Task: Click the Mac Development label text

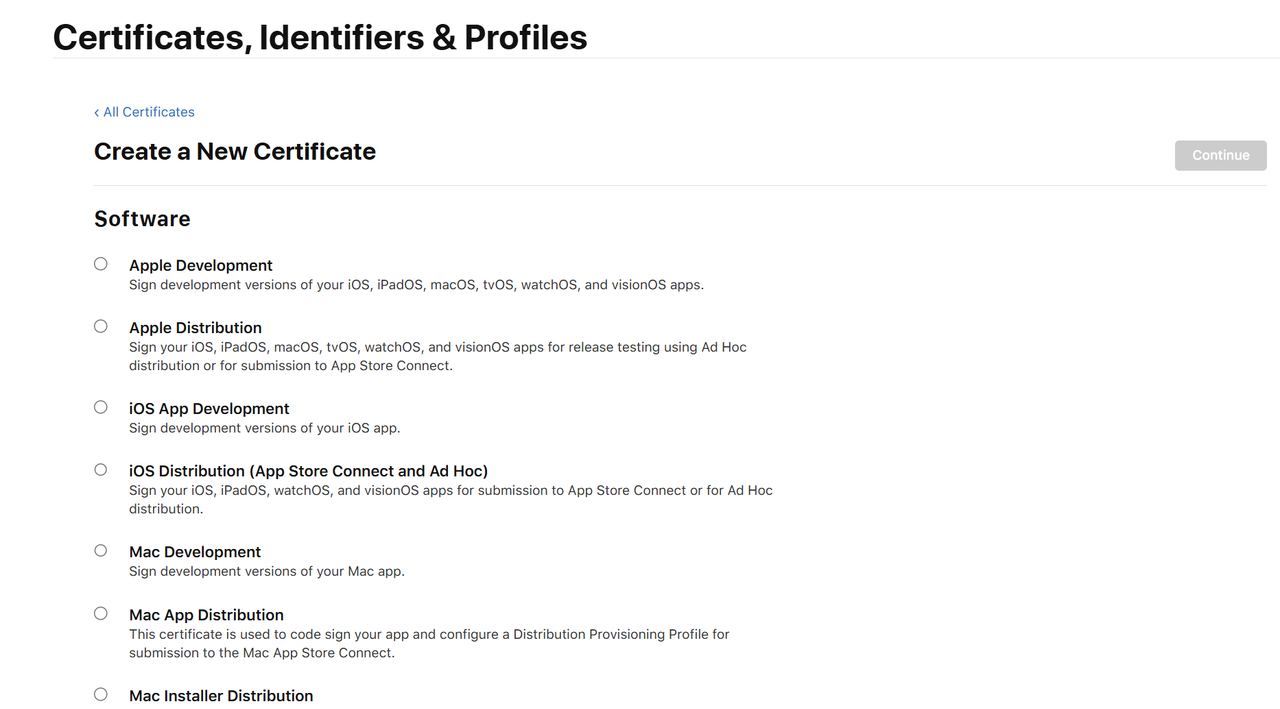Action: coord(195,552)
